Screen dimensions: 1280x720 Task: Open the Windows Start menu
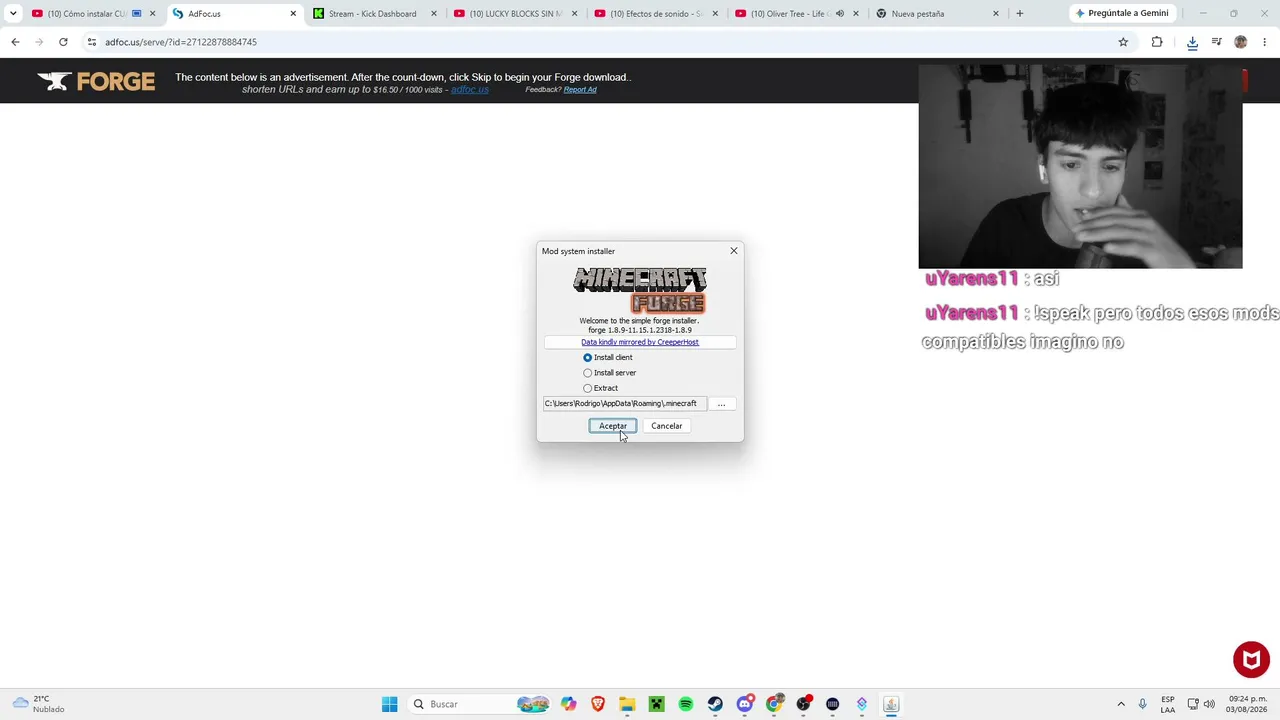pos(389,704)
